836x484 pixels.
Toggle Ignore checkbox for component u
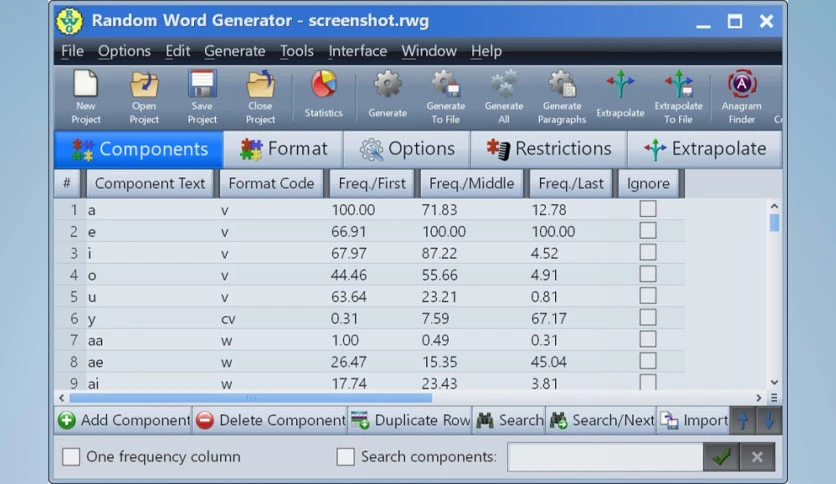(648, 296)
